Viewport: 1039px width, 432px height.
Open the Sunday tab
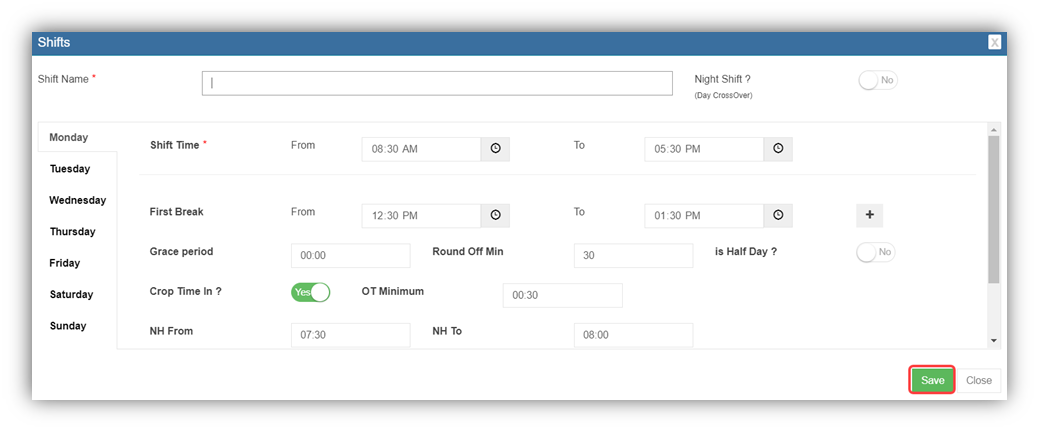click(68, 326)
